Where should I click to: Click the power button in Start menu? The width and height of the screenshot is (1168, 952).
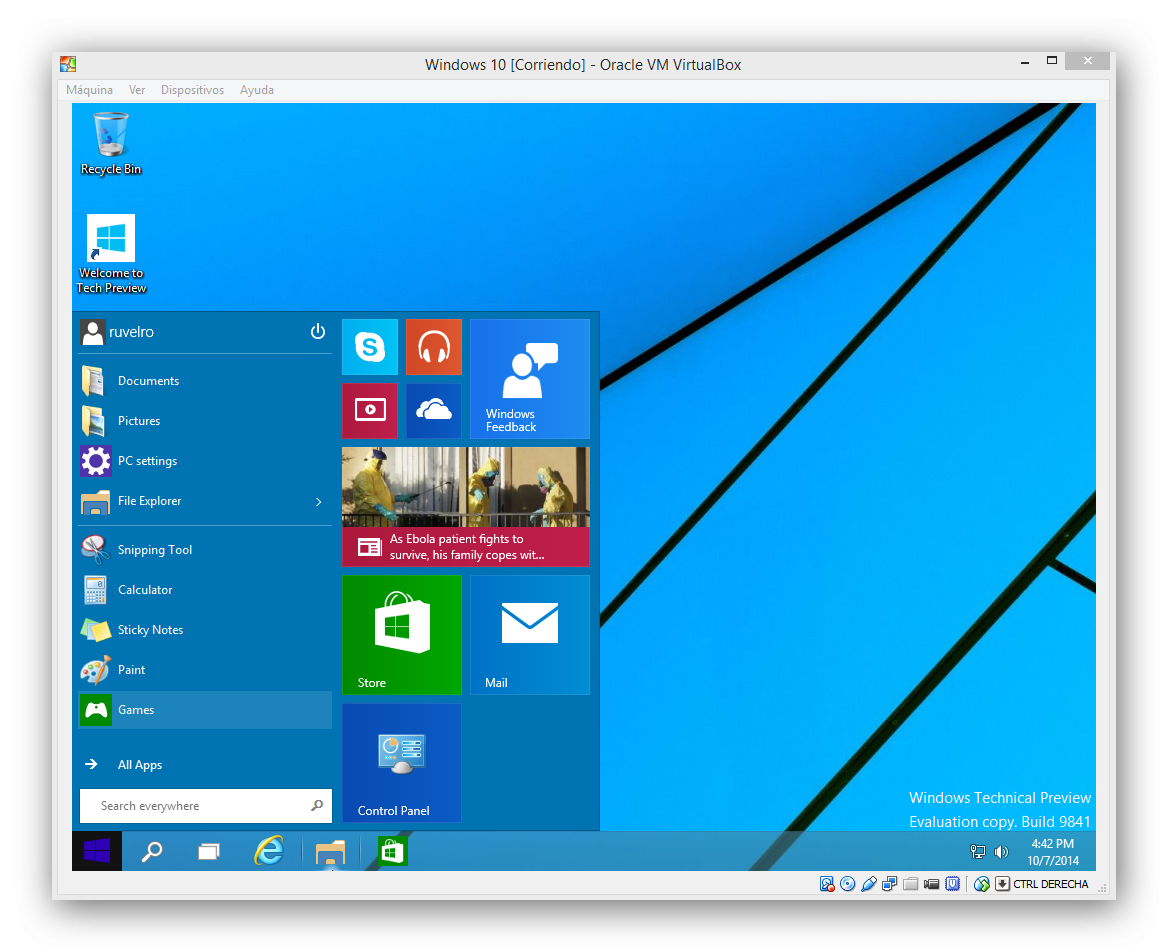318,331
